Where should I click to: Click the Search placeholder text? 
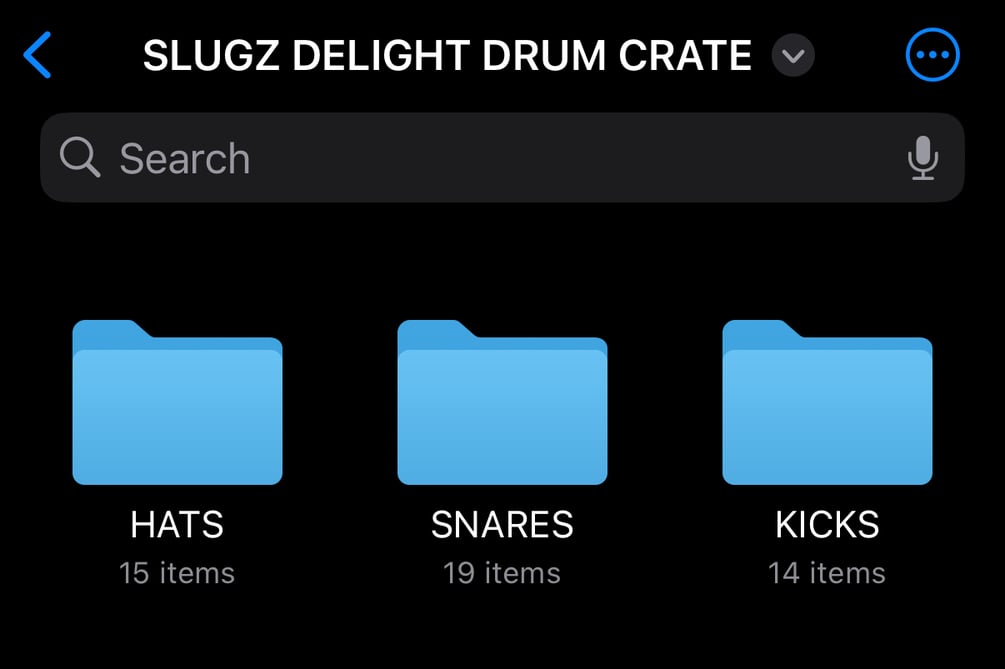(185, 159)
